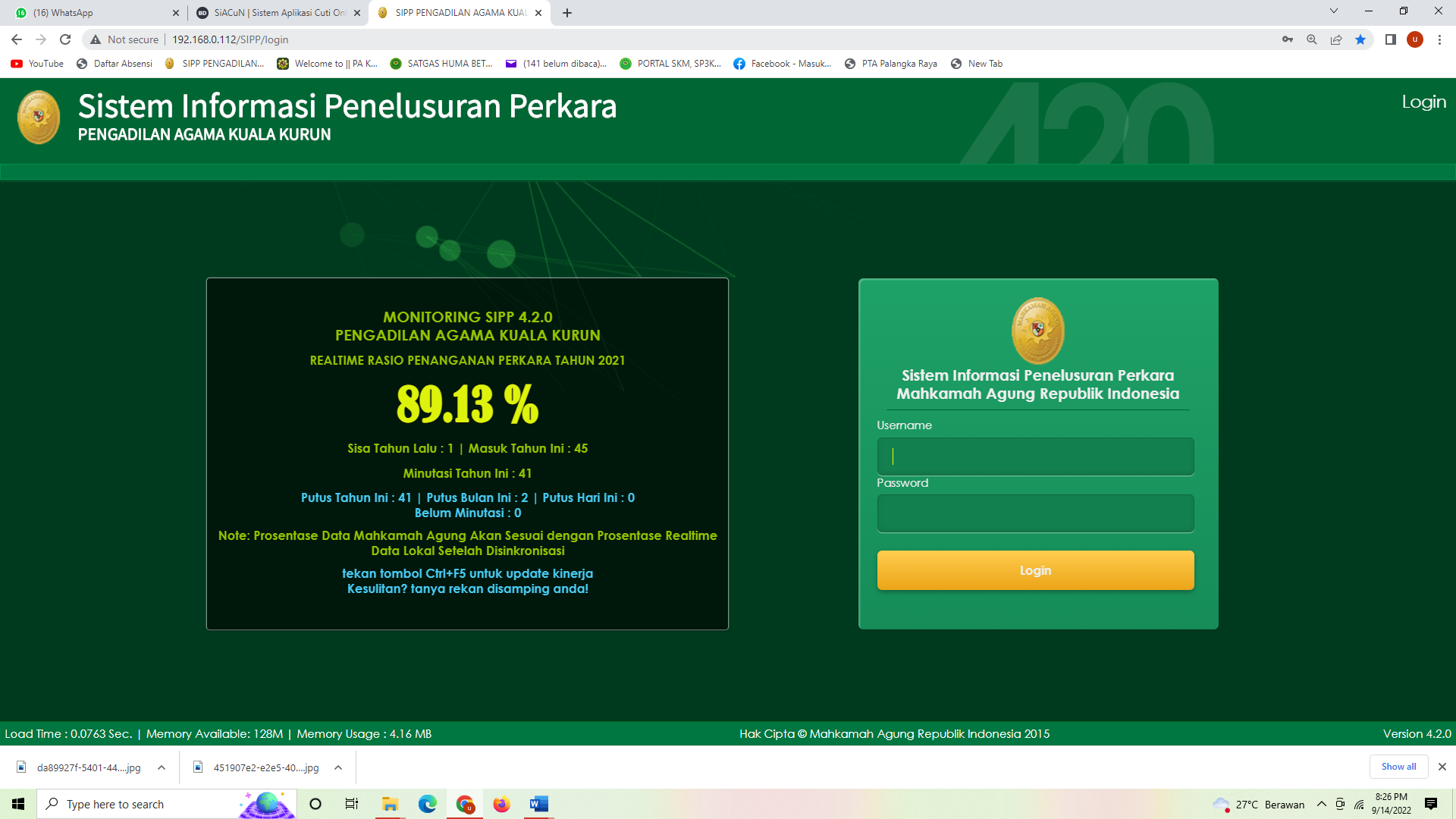Open the Windows Start menu
The width and height of the screenshot is (1456, 819).
(x=18, y=804)
